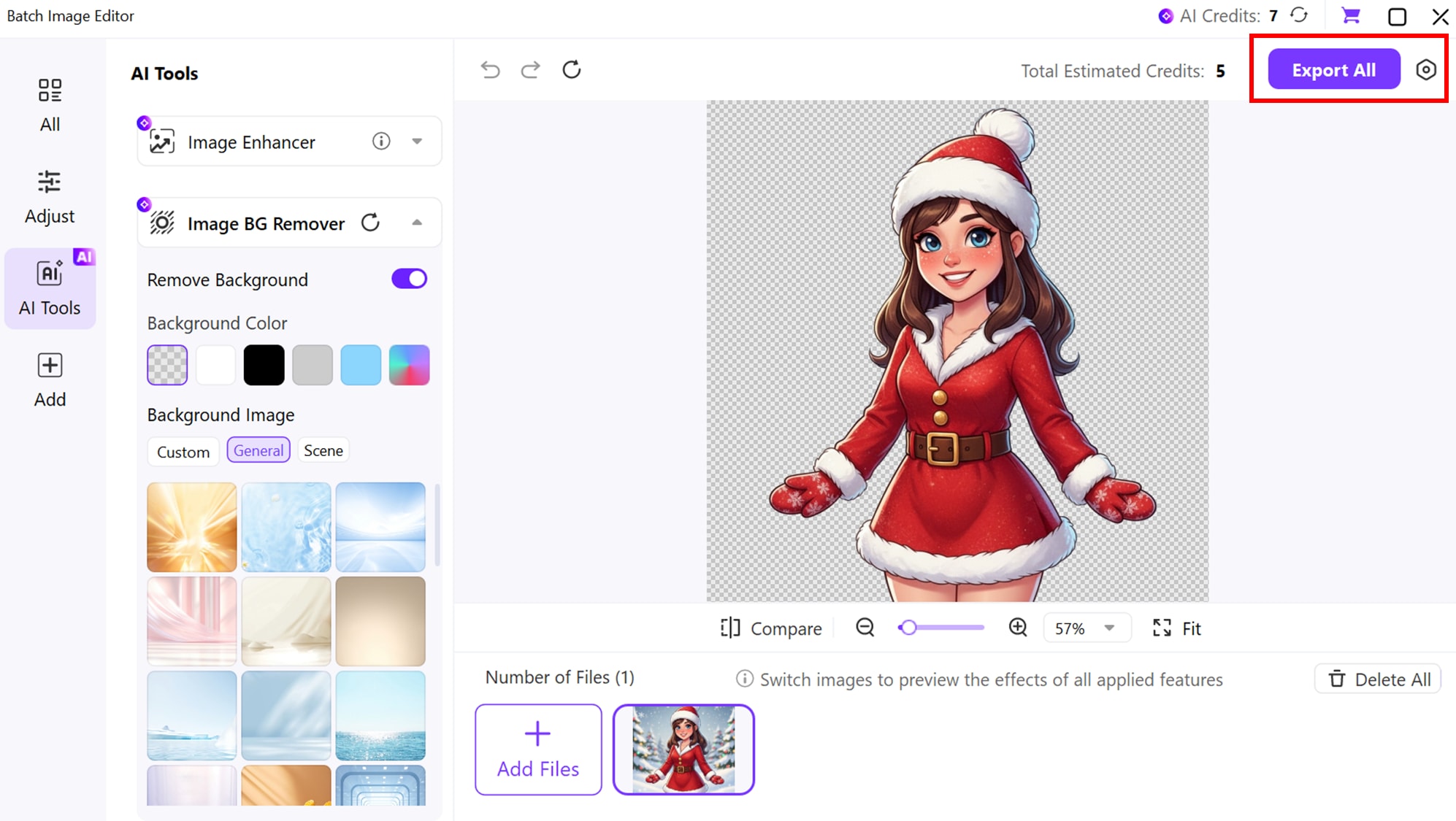Image resolution: width=1456 pixels, height=821 pixels.
Task: Expand the Image Enhancer section
Action: (417, 142)
